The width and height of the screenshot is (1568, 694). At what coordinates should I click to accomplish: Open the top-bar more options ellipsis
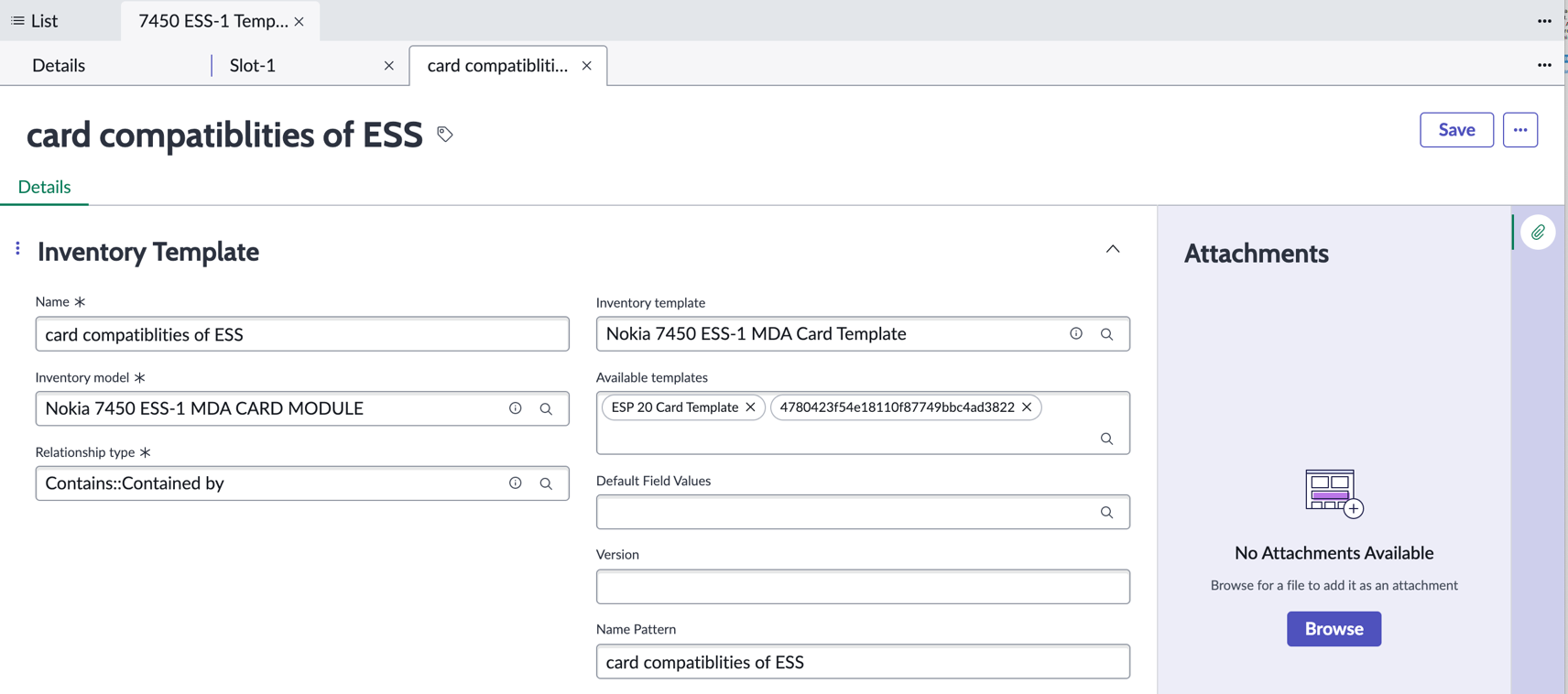[1544, 21]
